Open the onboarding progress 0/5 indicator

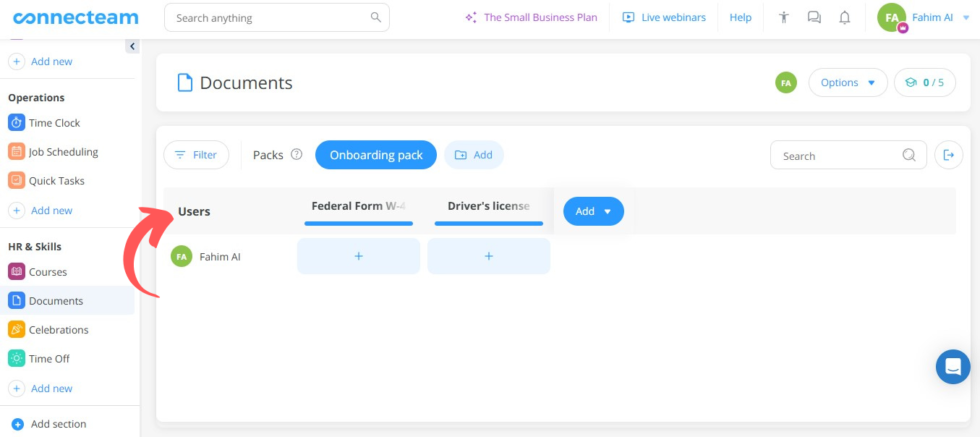click(925, 83)
